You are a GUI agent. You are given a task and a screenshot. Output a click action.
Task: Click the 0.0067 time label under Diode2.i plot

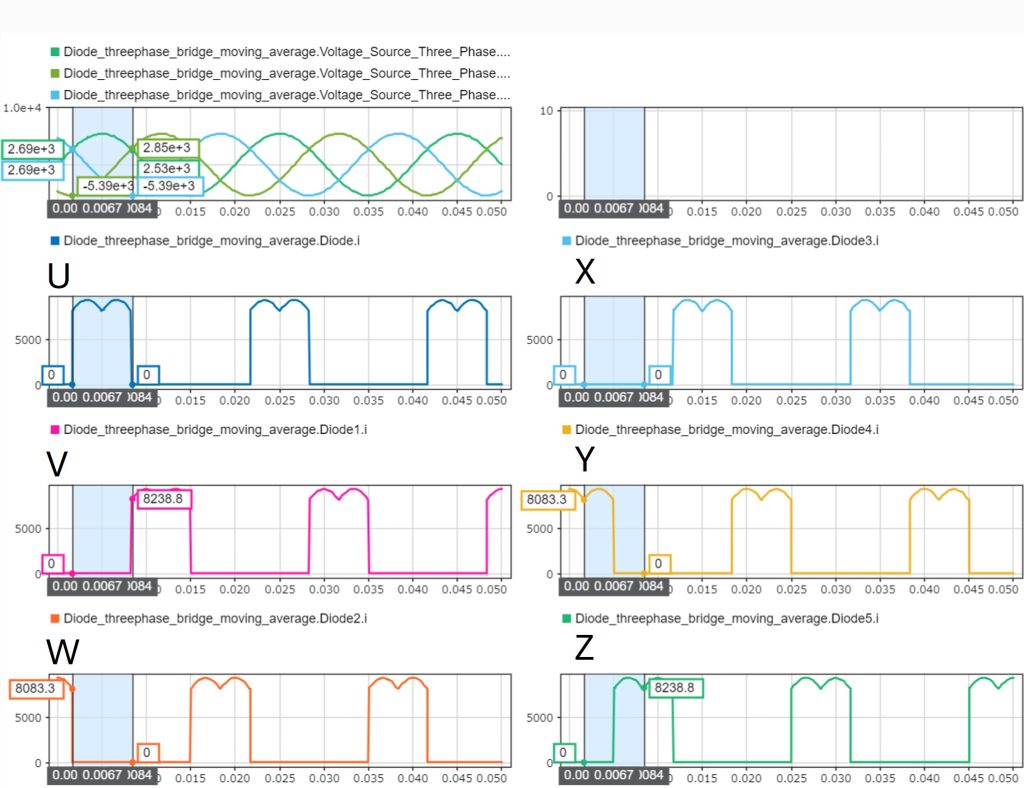click(102, 776)
